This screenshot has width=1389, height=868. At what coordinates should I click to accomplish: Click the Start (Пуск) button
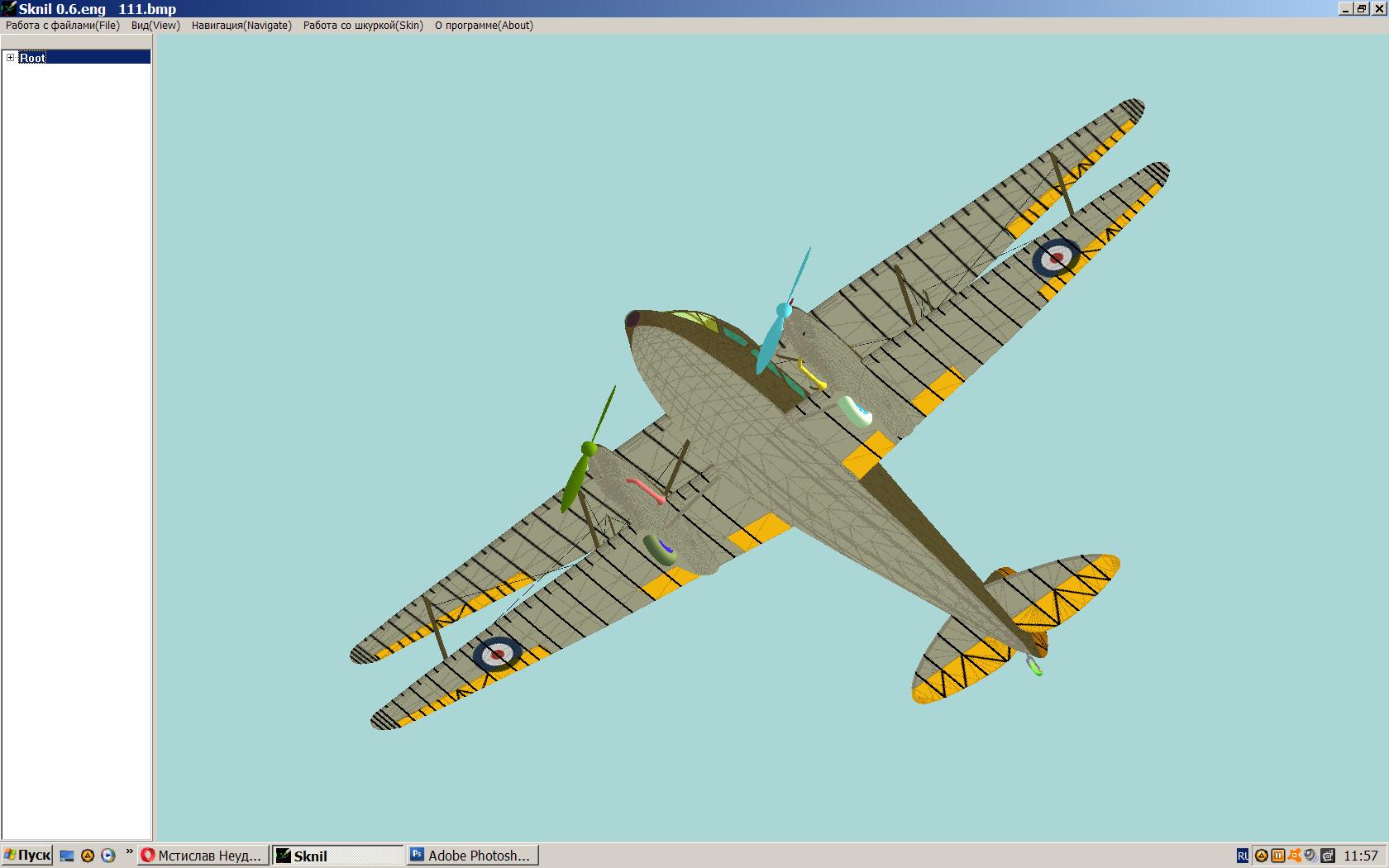[27, 856]
